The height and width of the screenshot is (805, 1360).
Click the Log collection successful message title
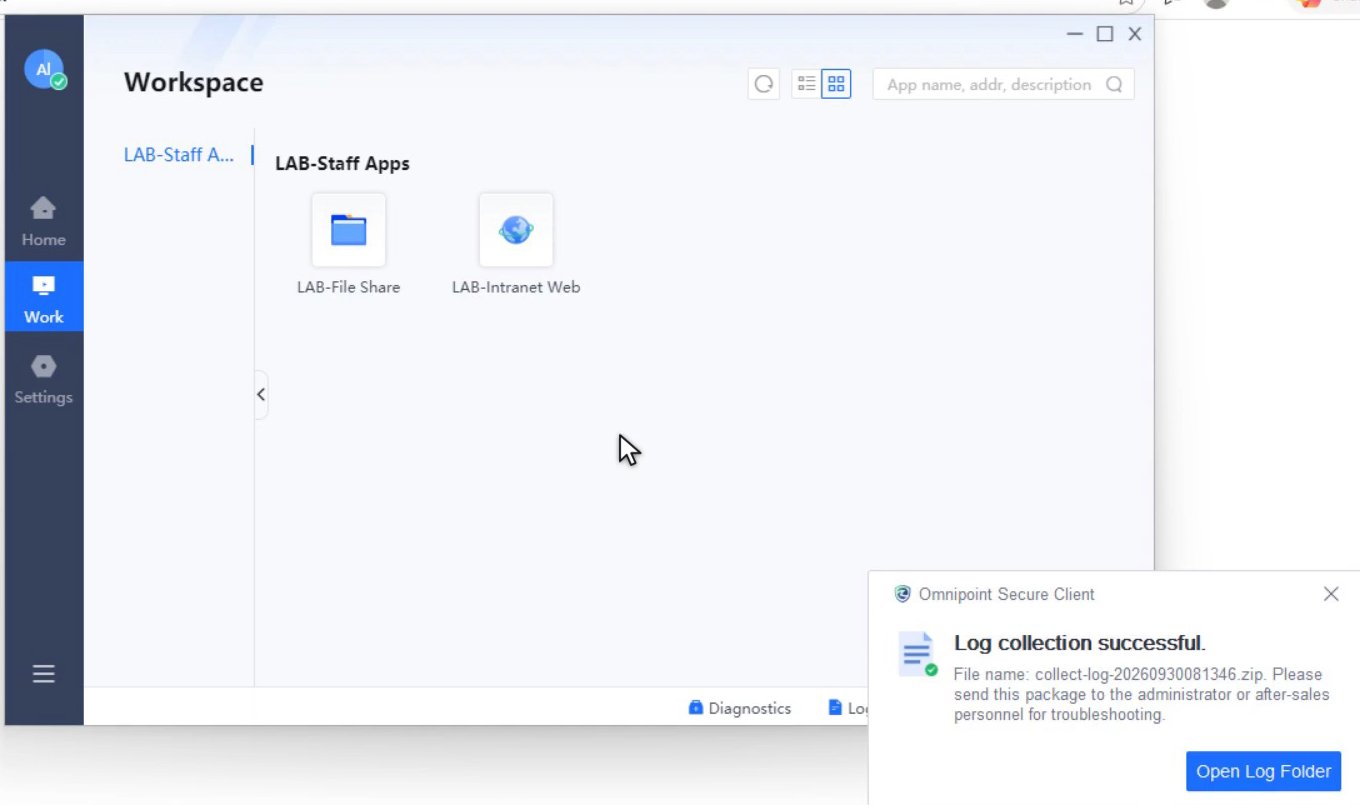1080,643
